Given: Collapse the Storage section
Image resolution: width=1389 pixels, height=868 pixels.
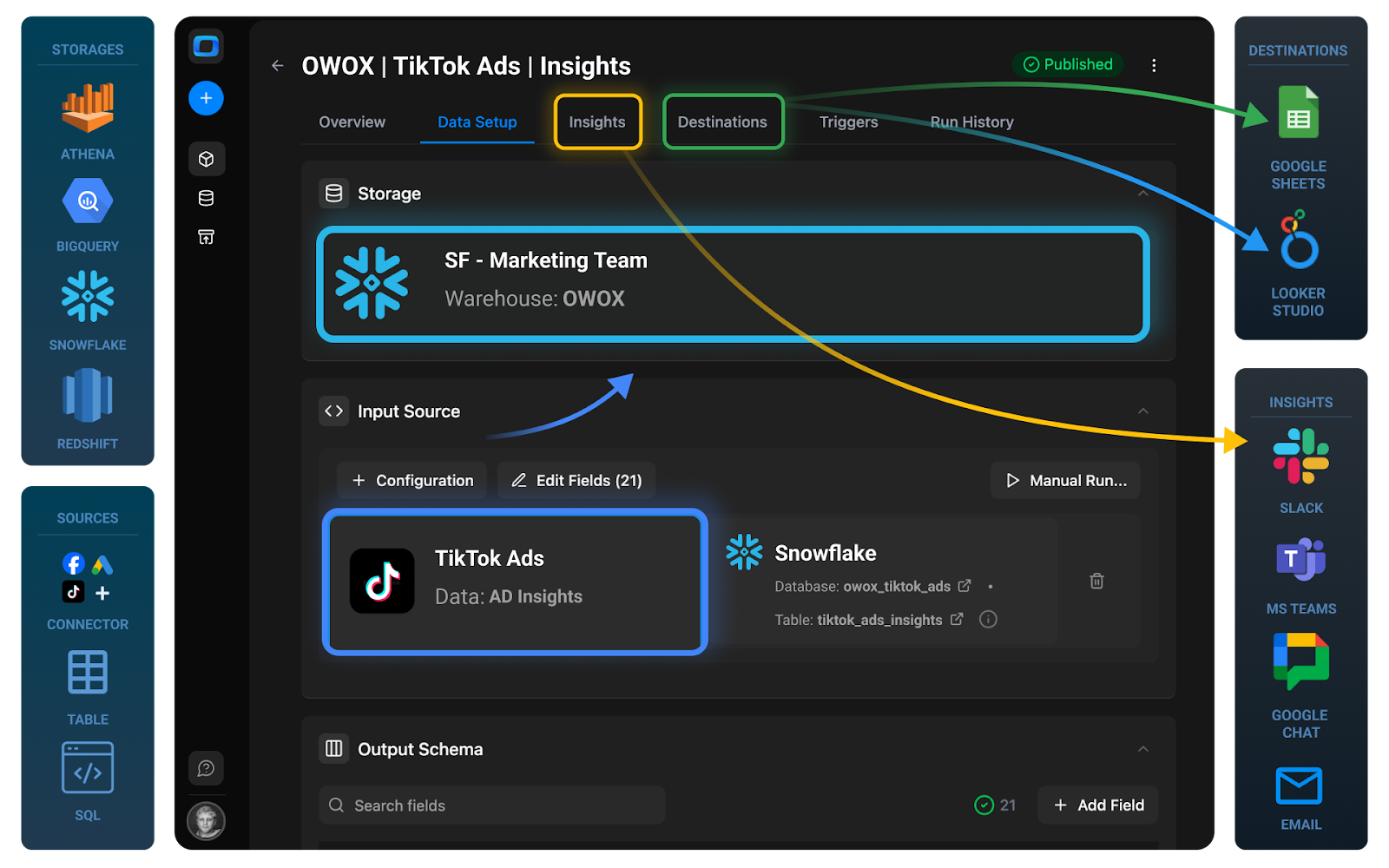Looking at the screenshot, I should 1143,193.
